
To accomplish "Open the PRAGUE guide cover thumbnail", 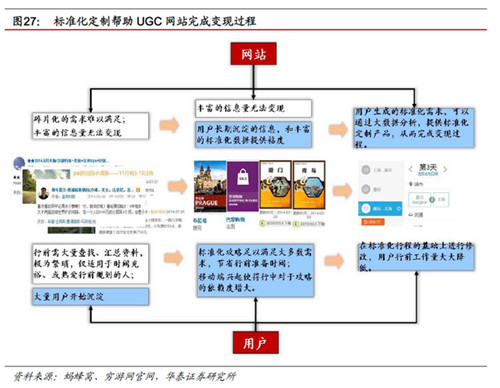I will tap(210, 186).
